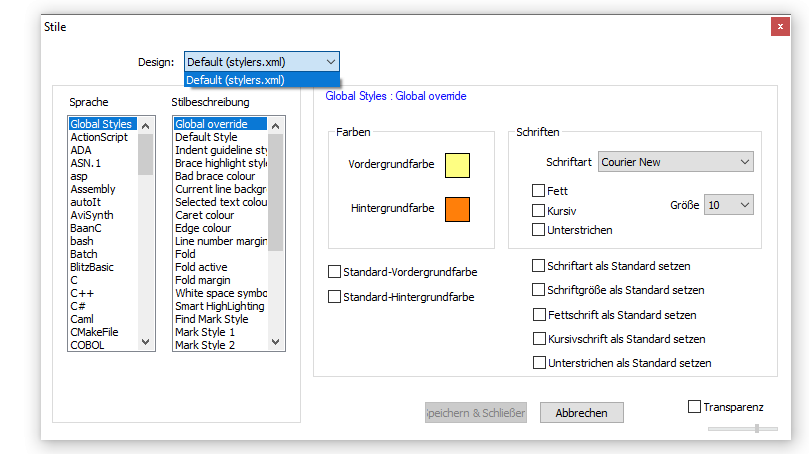Toggle the Transparenz checkbox
The height and width of the screenshot is (454, 809).
click(694, 407)
